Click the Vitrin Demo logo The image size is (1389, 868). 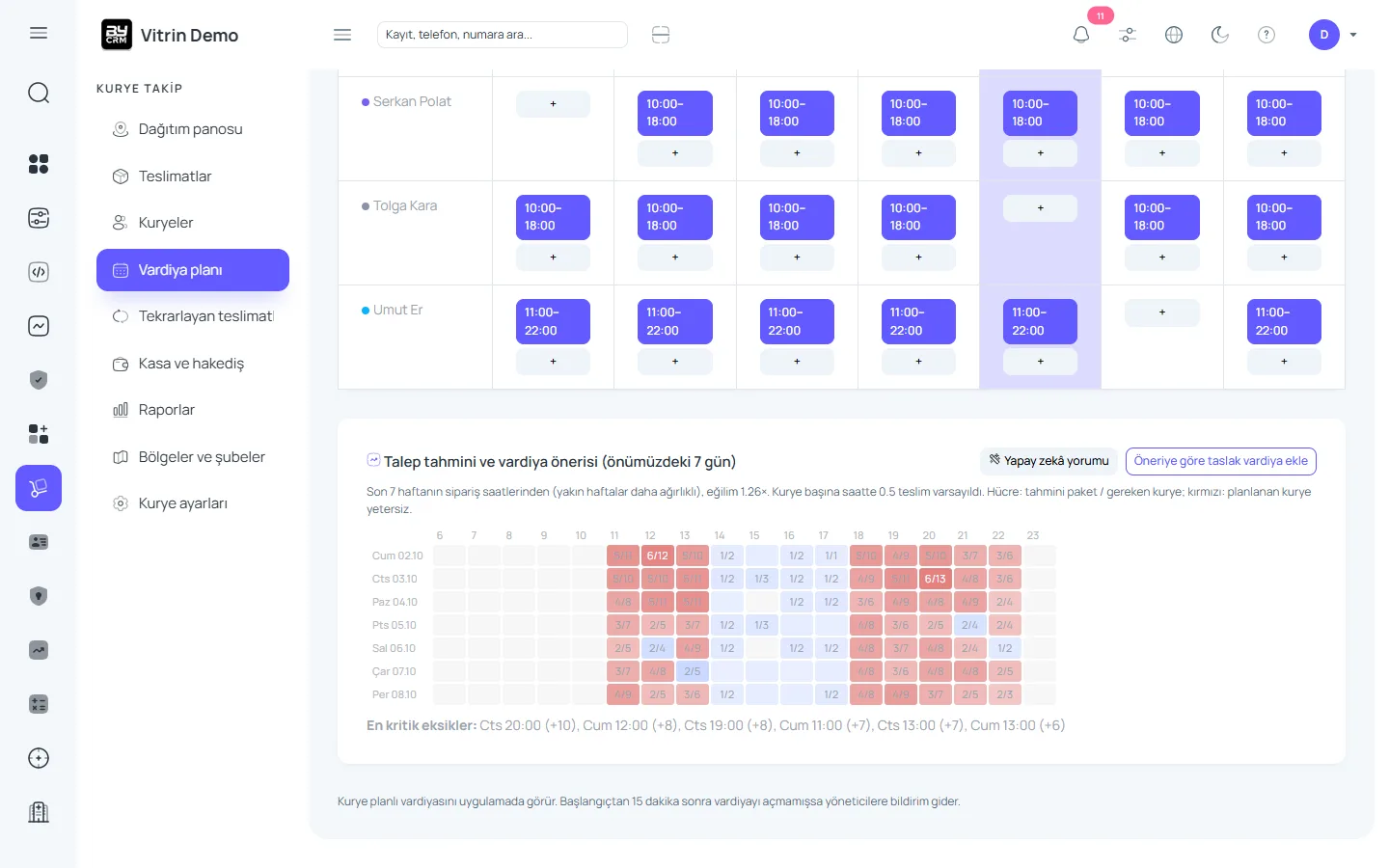pos(170,35)
